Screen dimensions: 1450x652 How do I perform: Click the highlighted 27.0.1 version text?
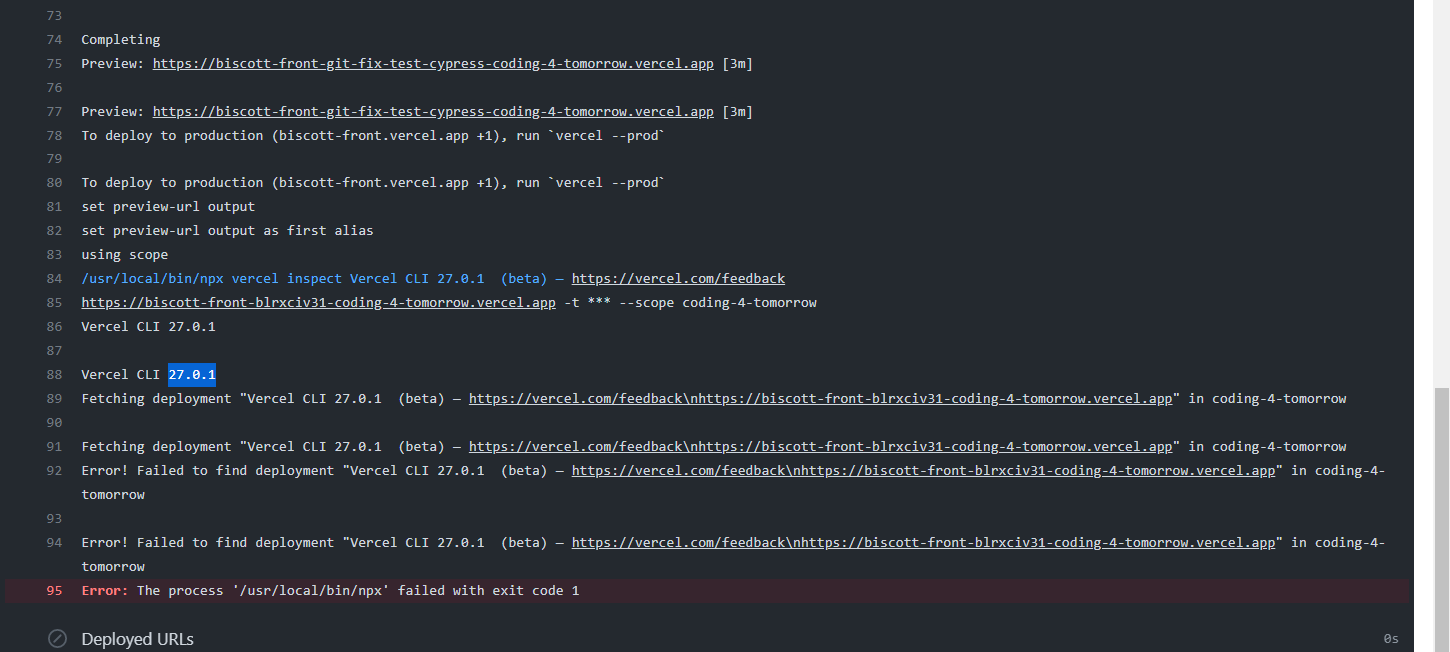coord(191,374)
